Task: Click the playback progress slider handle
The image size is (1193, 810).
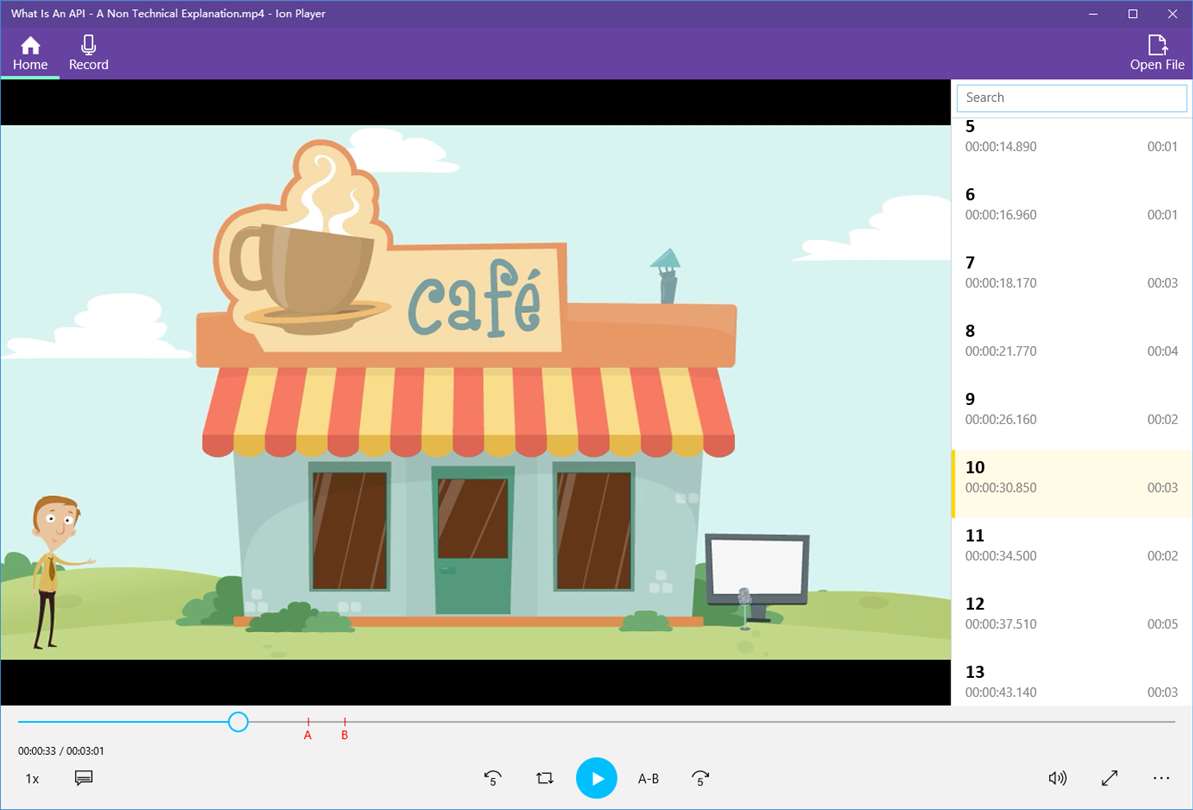Action: point(238,722)
